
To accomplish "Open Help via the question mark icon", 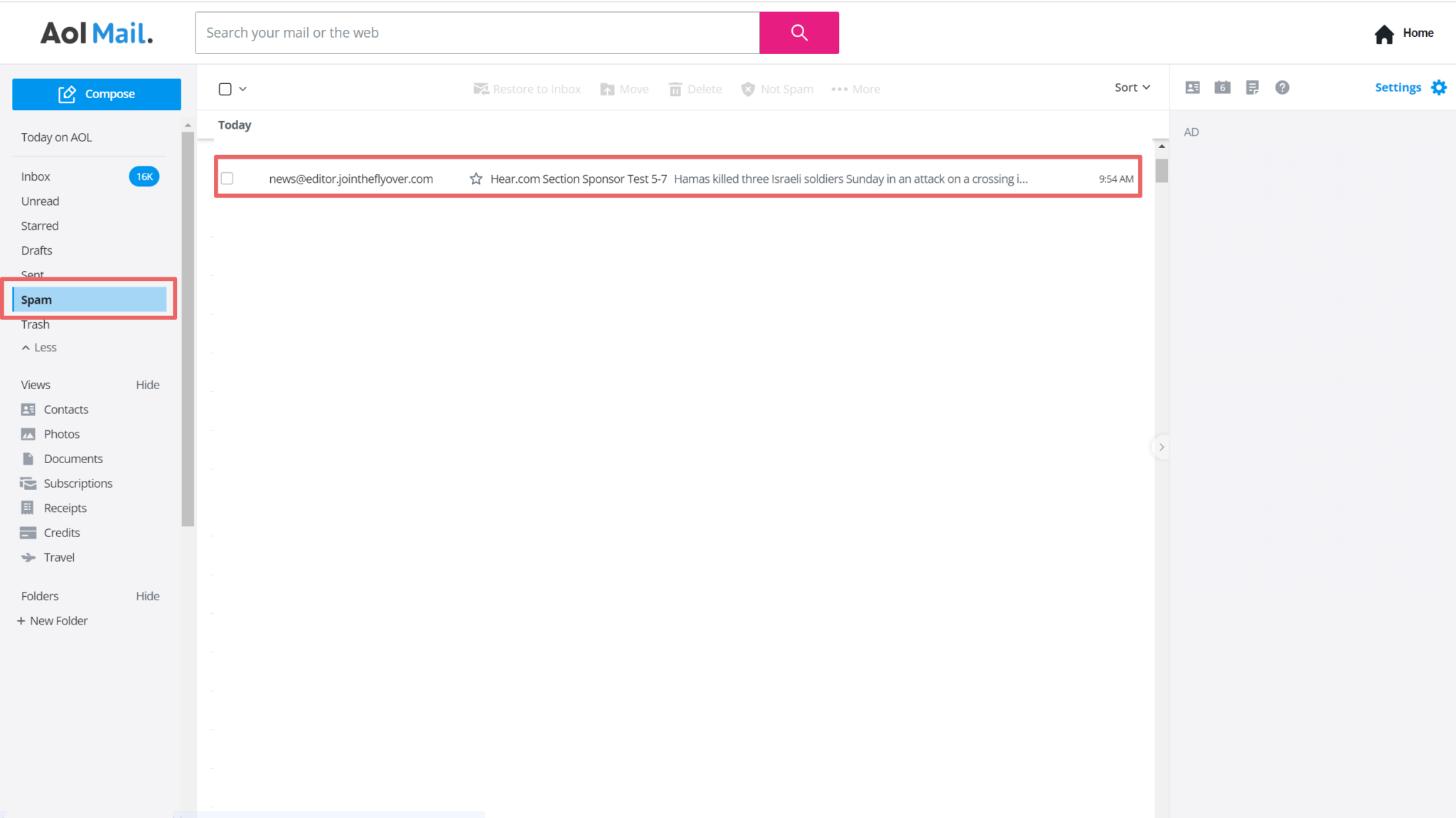I will click(x=1282, y=87).
